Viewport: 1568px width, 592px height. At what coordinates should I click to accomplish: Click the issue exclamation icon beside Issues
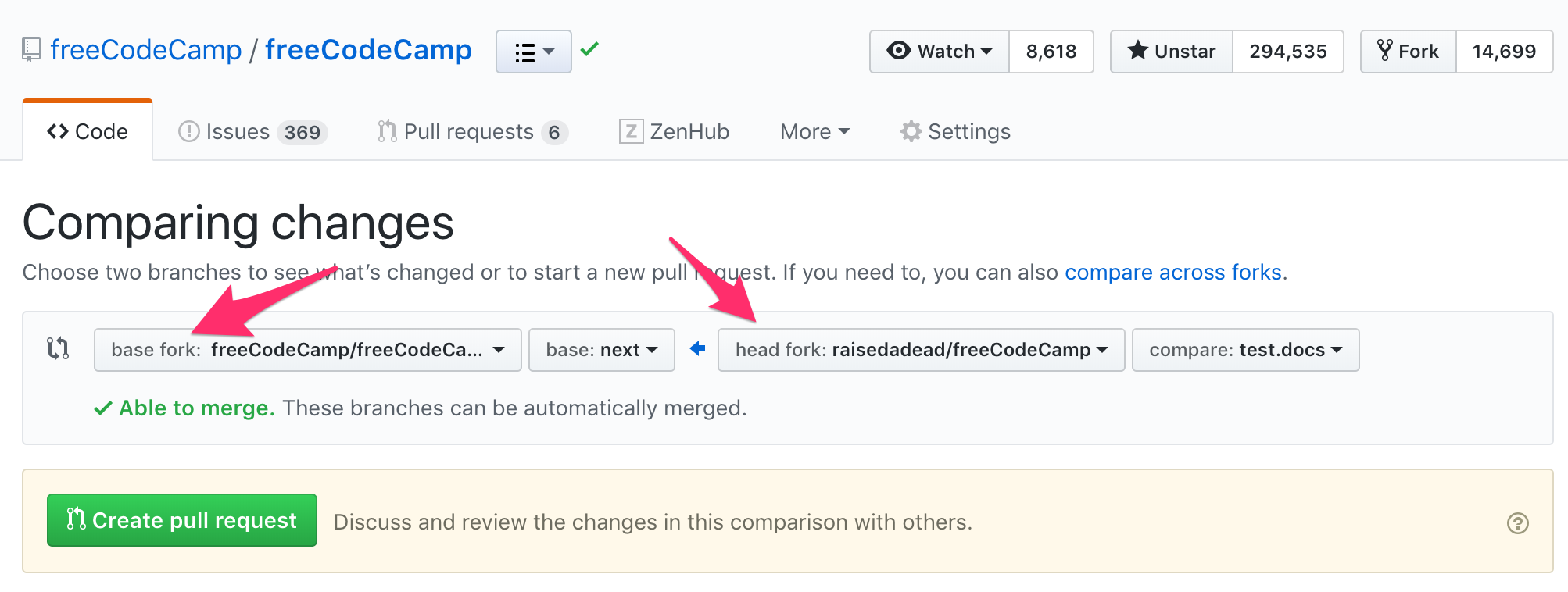point(188,131)
